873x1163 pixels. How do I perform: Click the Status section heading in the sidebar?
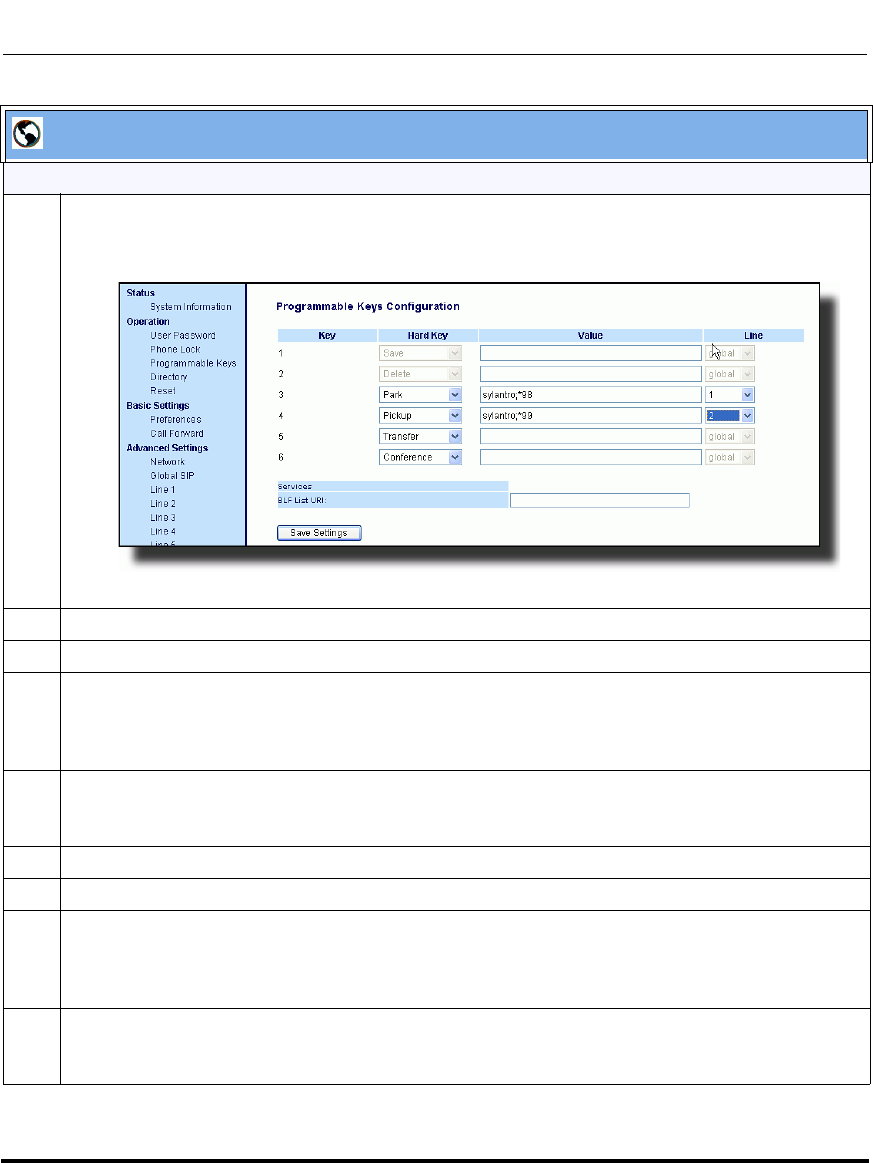point(140,293)
